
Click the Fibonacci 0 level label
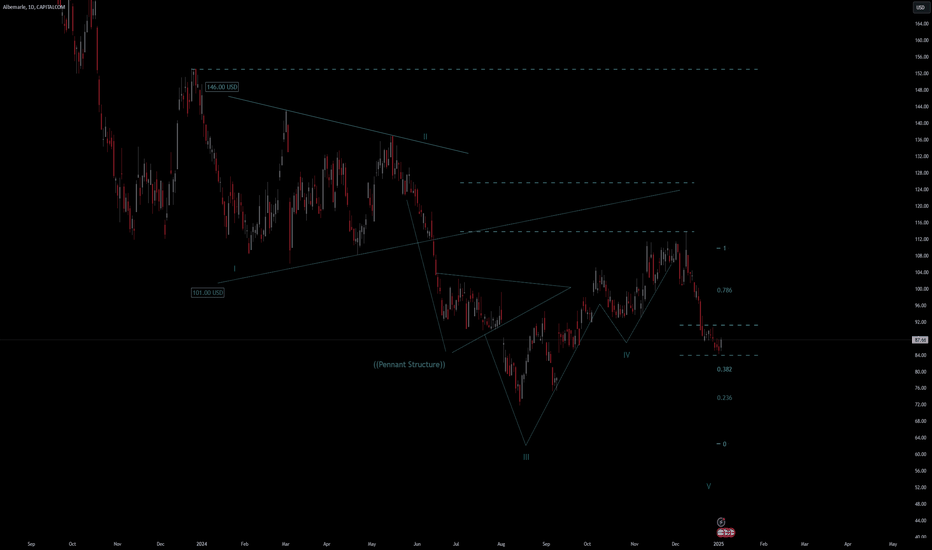[724, 444]
